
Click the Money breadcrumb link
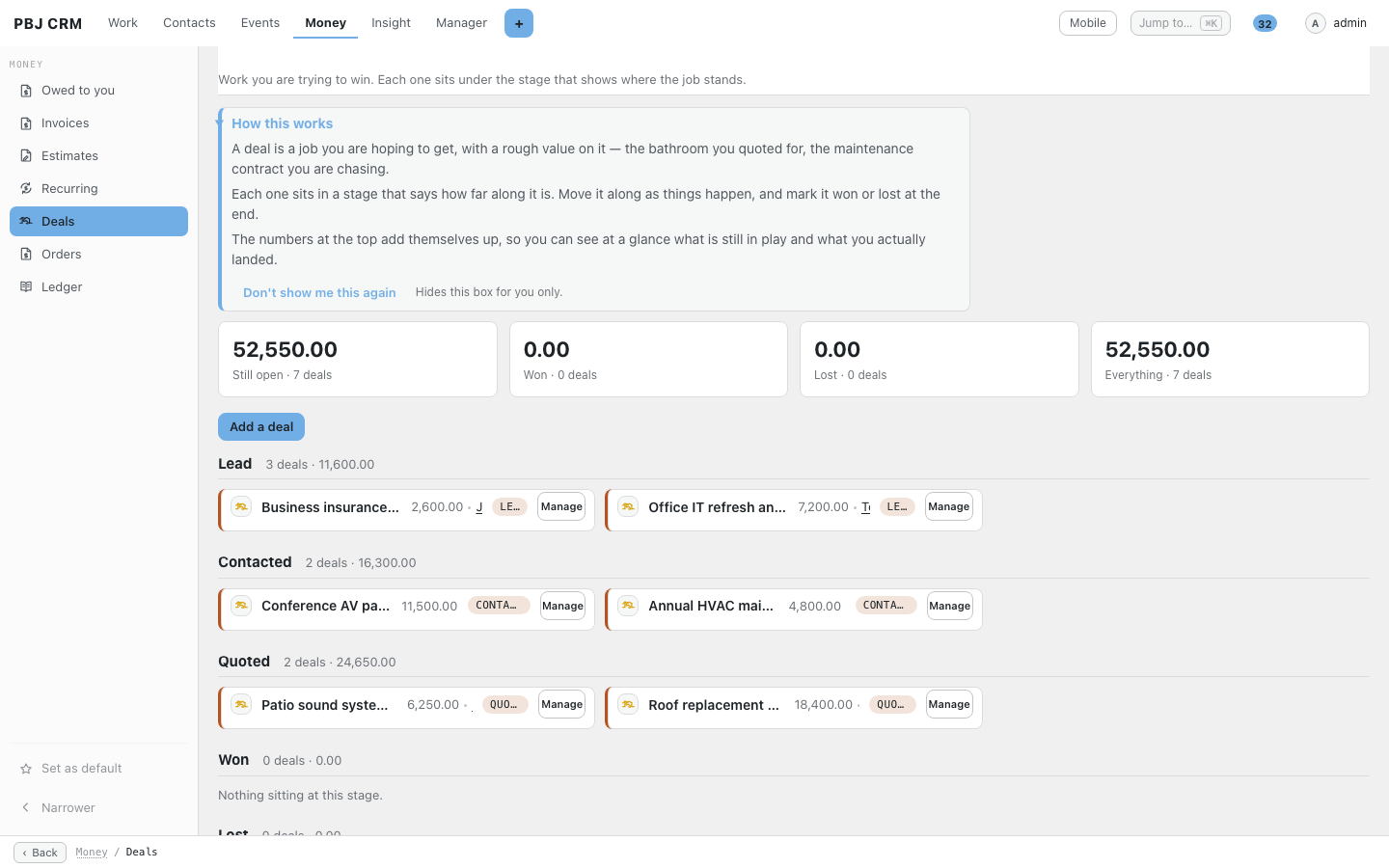click(92, 853)
